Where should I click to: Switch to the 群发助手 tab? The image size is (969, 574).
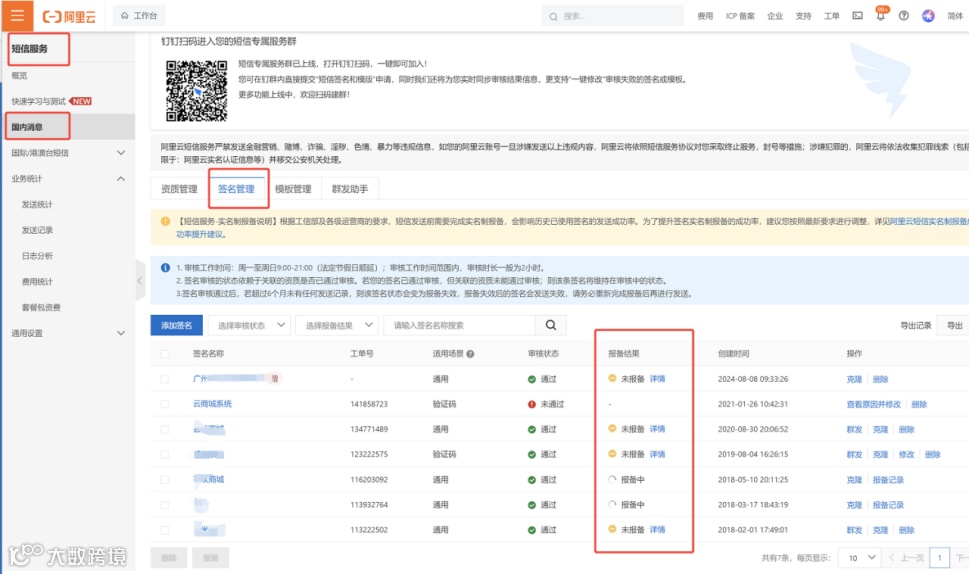tap(350, 189)
